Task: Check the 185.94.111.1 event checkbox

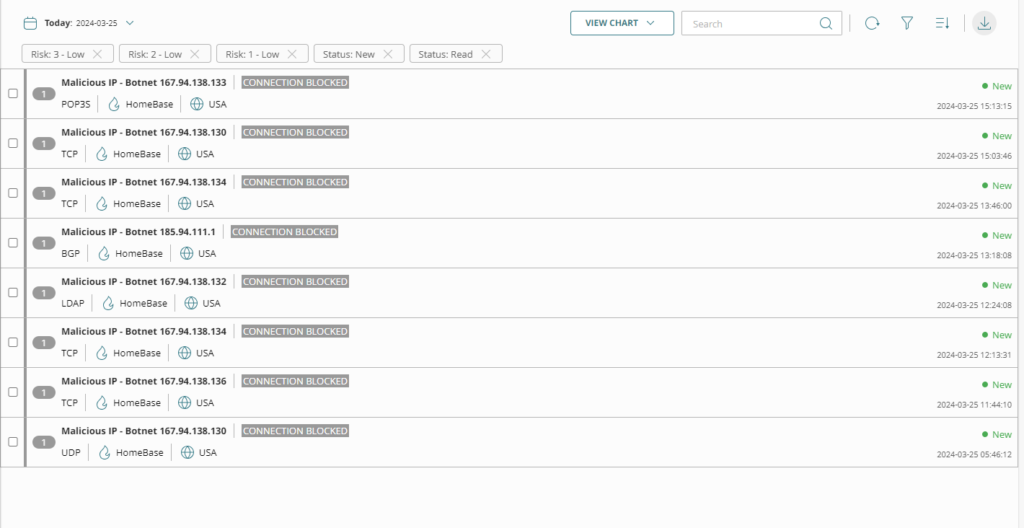Action: coord(13,242)
